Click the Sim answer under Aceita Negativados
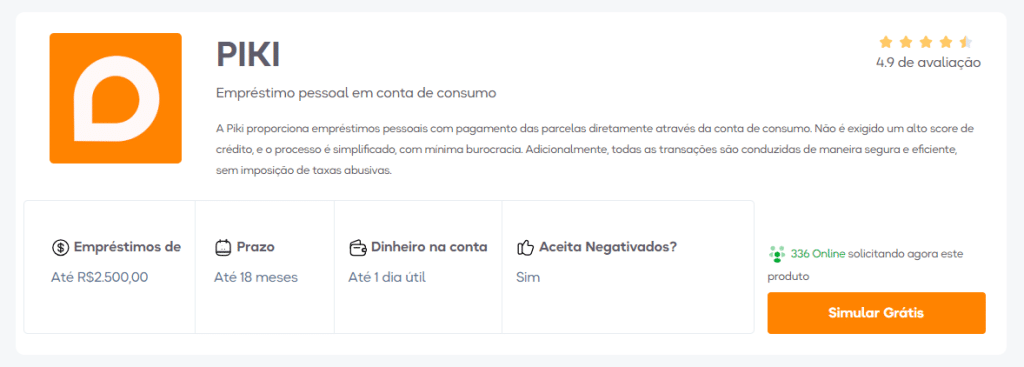 click(528, 278)
